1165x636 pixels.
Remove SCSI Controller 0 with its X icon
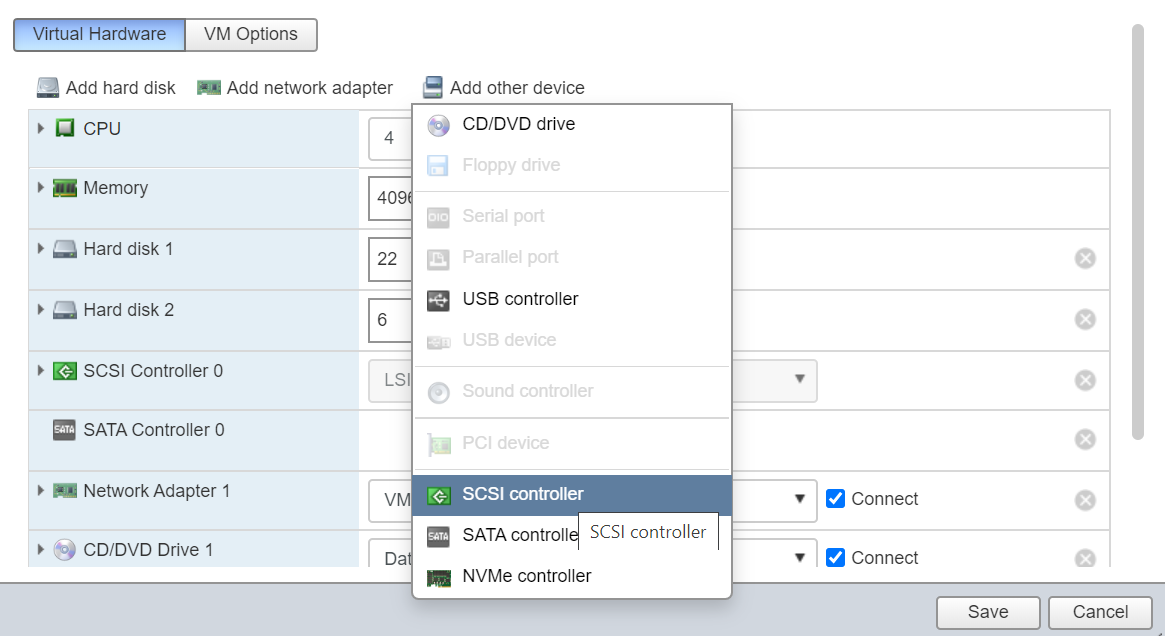click(x=1085, y=381)
